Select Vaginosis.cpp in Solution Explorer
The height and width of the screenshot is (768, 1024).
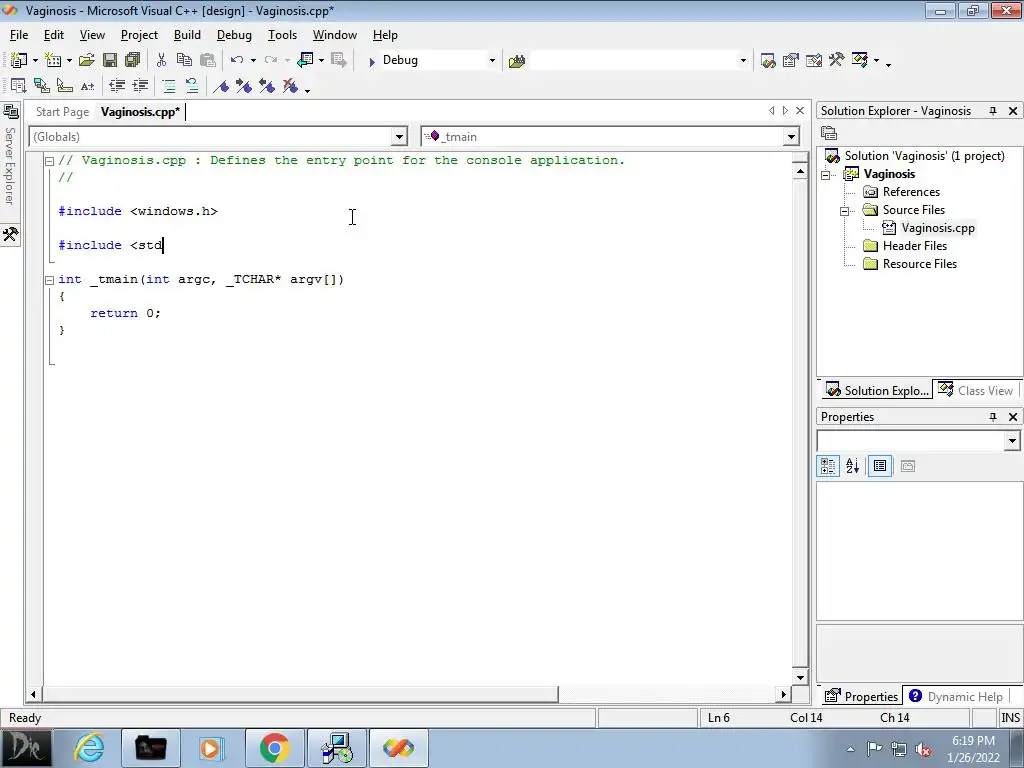pos(938,228)
